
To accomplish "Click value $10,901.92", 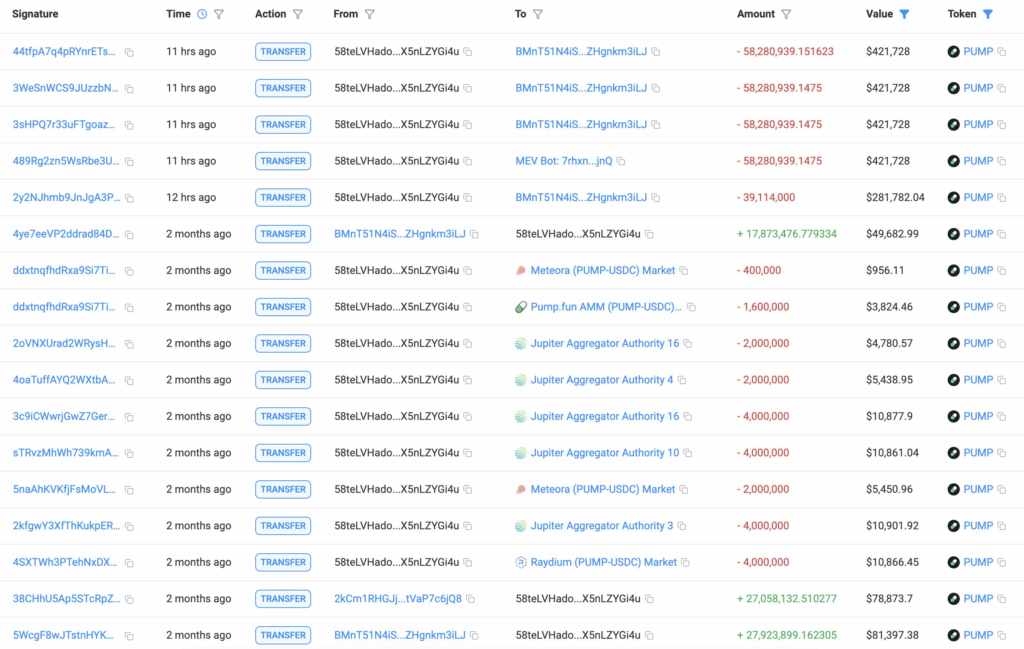I will [x=892, y=526].
